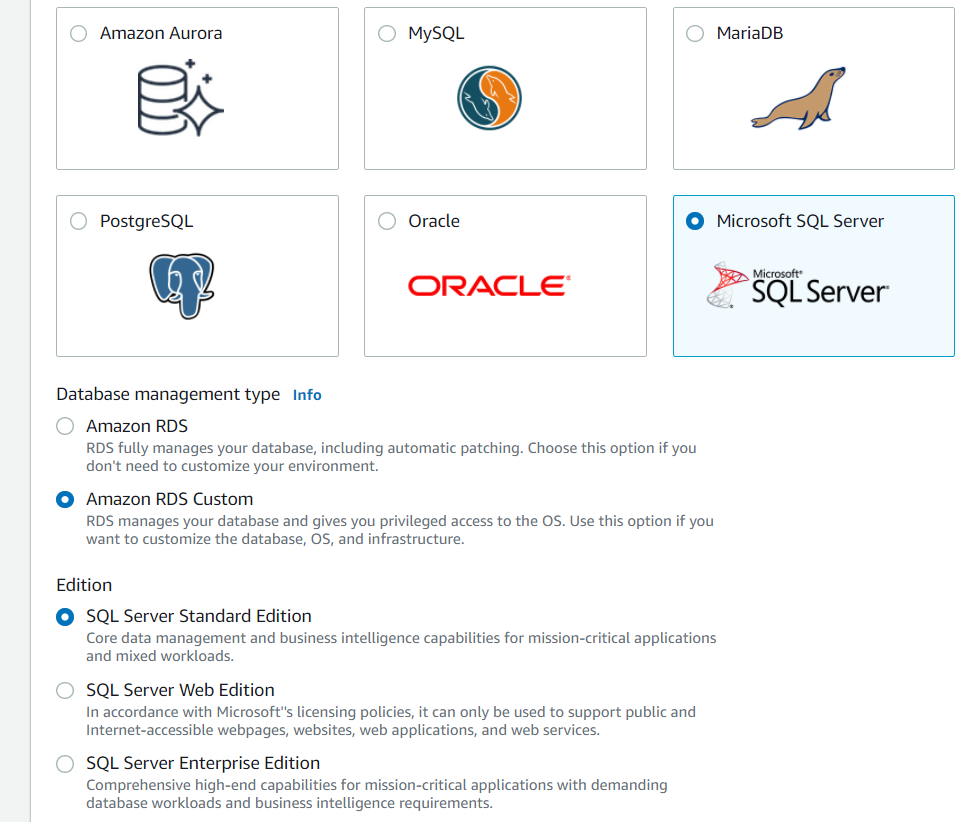Choose SQL Server Web Edition

click(x=66, y=690)
